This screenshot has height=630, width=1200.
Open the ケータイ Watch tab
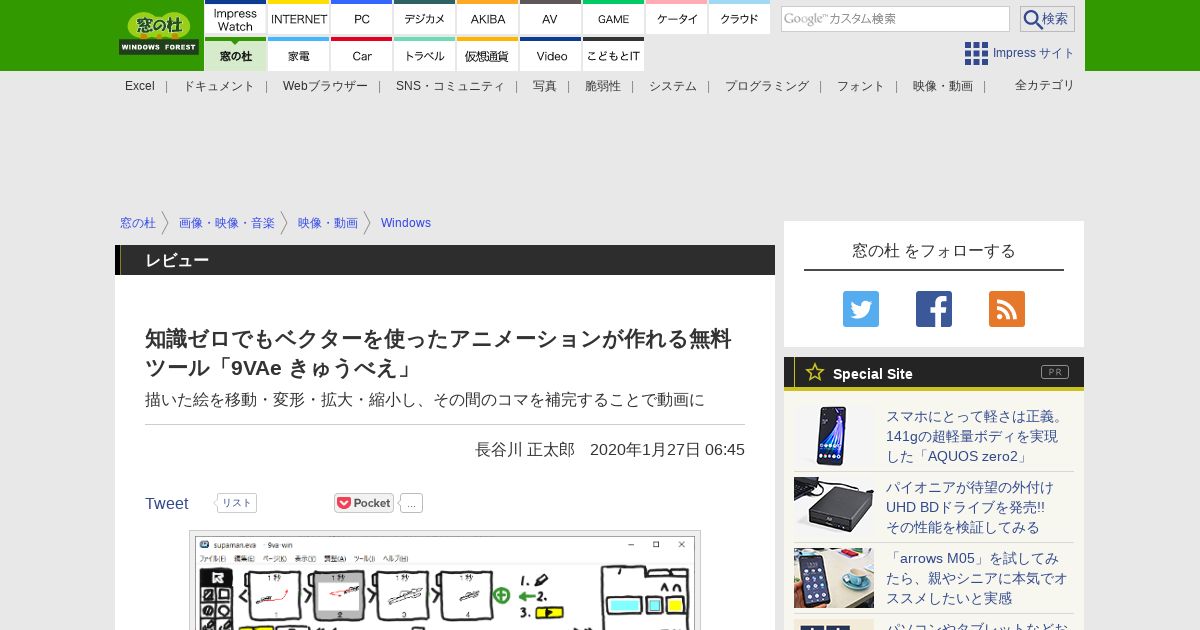pos(677,18)
